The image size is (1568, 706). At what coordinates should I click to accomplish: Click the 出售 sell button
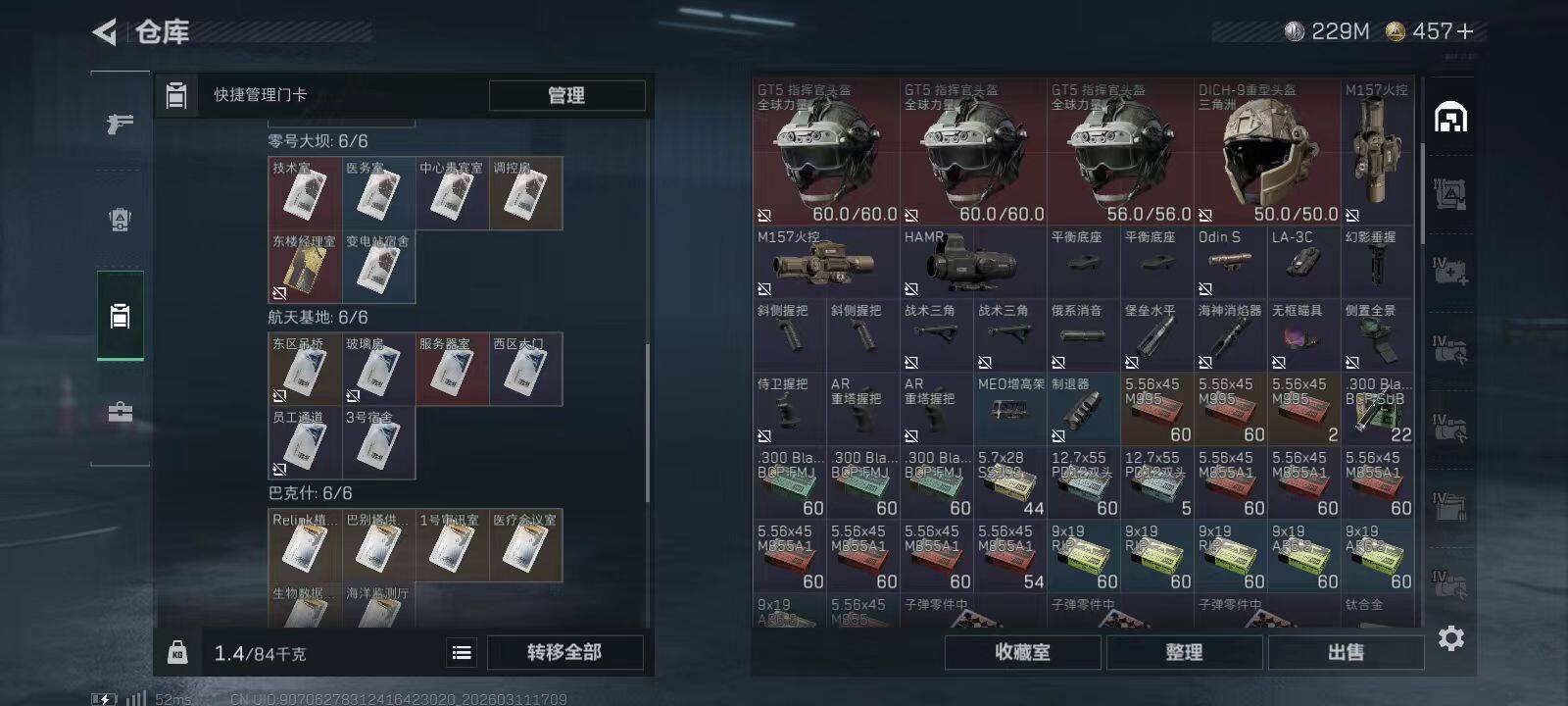[1346, 652]
